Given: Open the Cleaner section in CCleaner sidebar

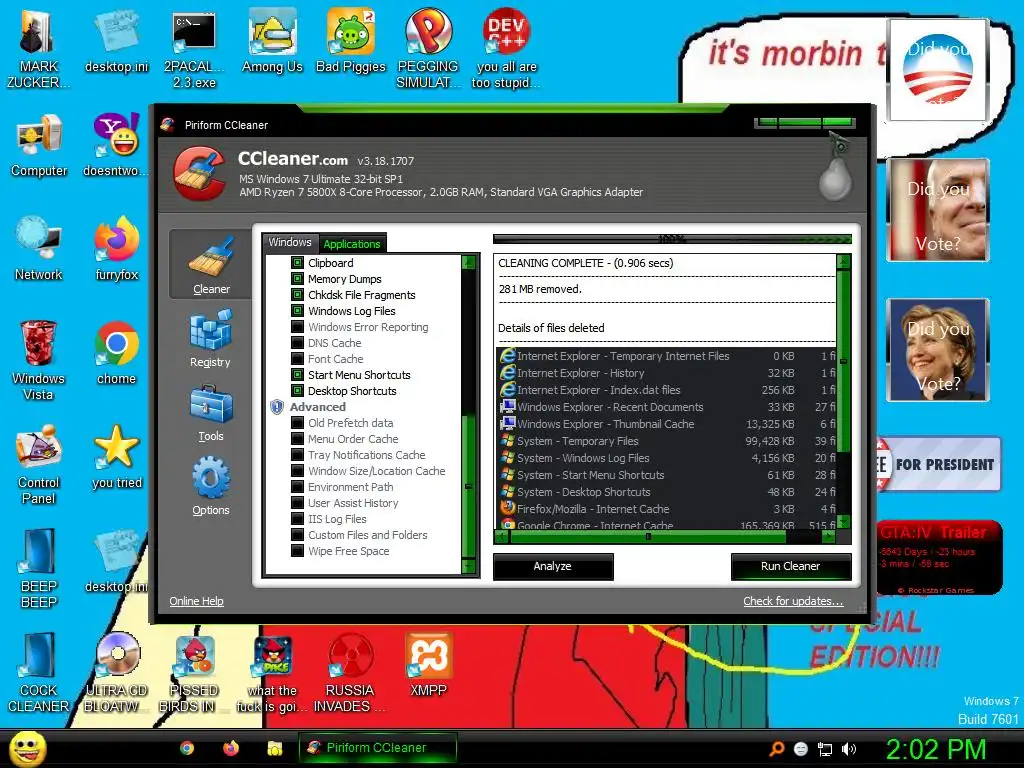Looking at the screenshot, I should 210,264.
